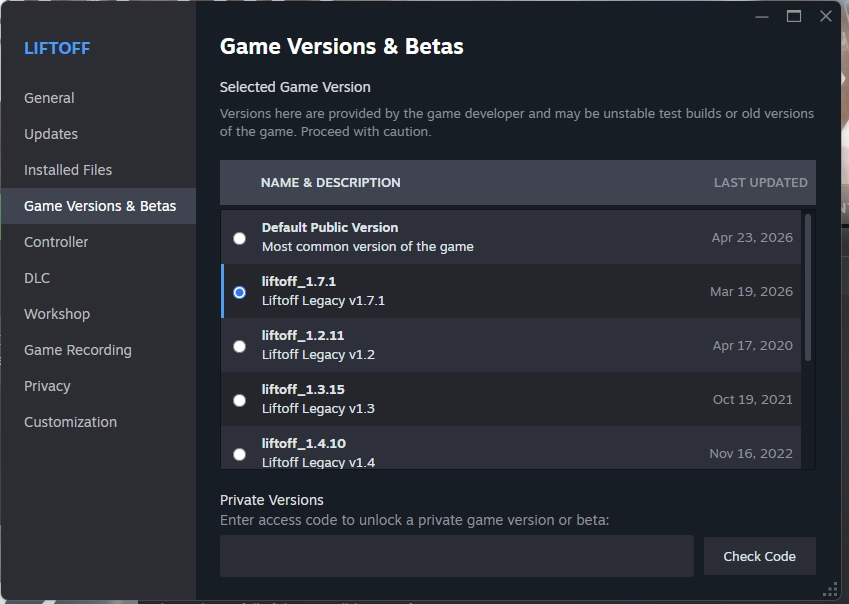This screenshot has width=849, height=604.
Task: Select the Default Public Version radio button
Action: coord(239,238)
